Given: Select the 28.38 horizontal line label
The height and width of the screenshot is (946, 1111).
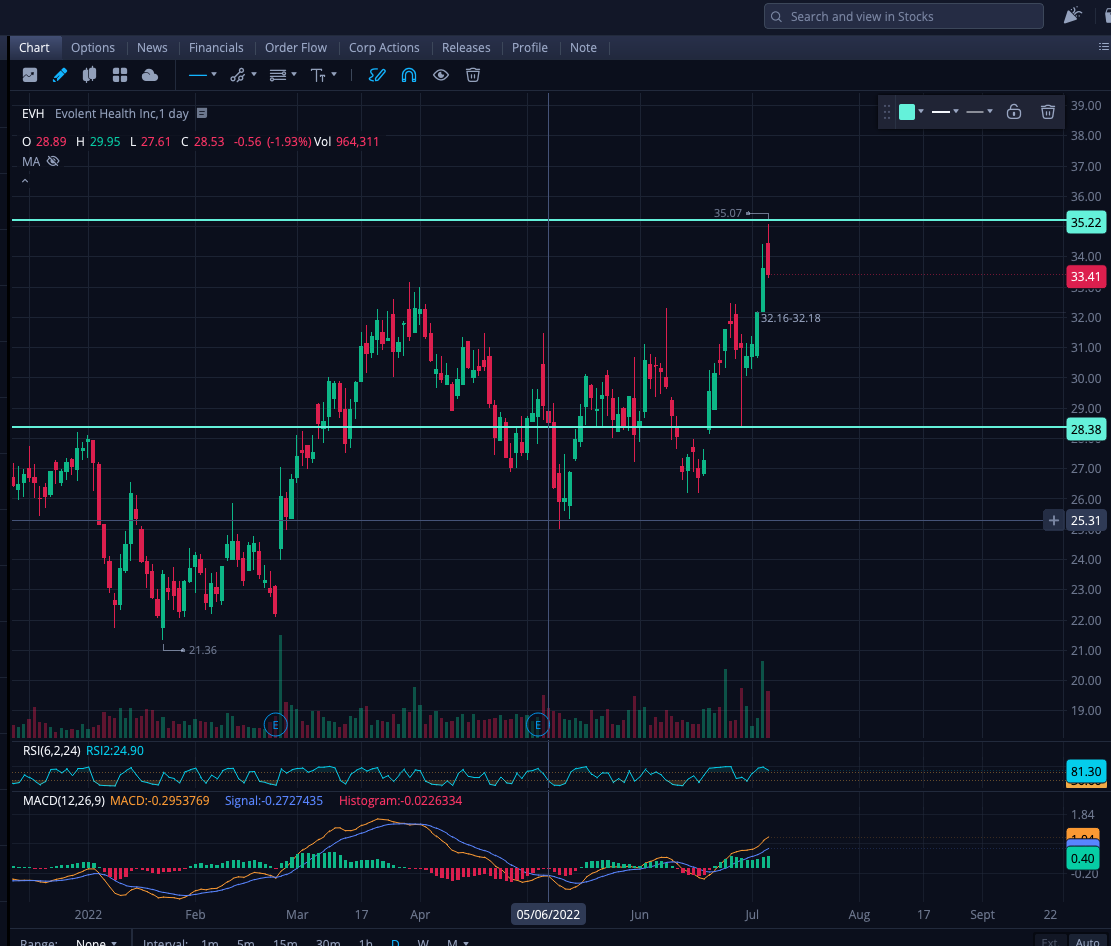Looking at the screenshot, I should [x=1085, y=429].
